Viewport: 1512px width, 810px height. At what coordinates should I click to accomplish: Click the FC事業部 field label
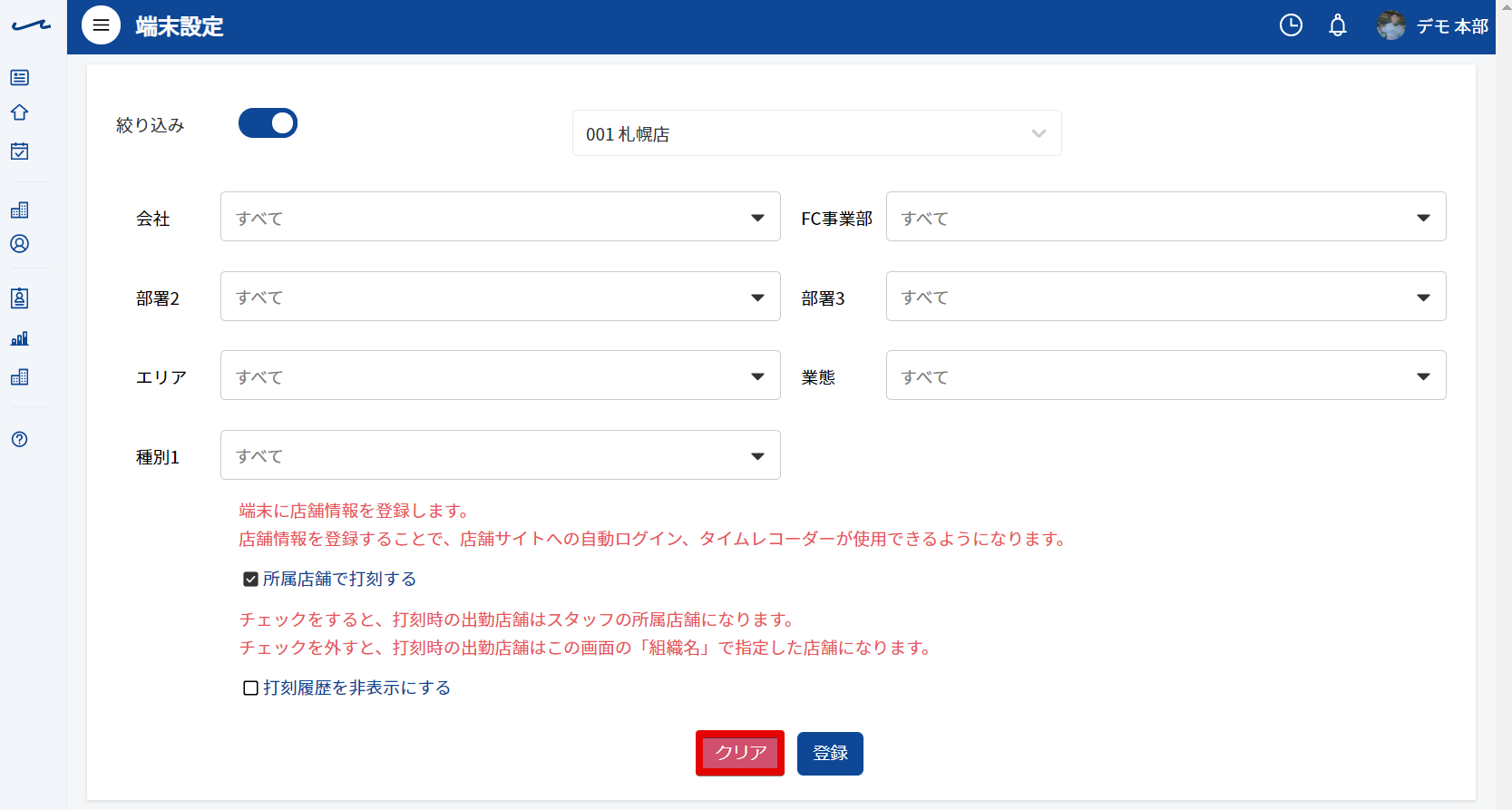pos(837,219)
